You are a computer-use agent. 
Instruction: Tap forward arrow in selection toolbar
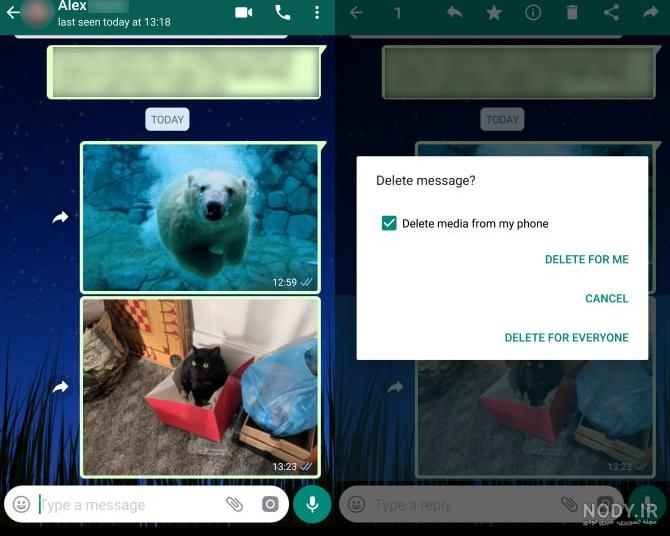coord(650,13)
